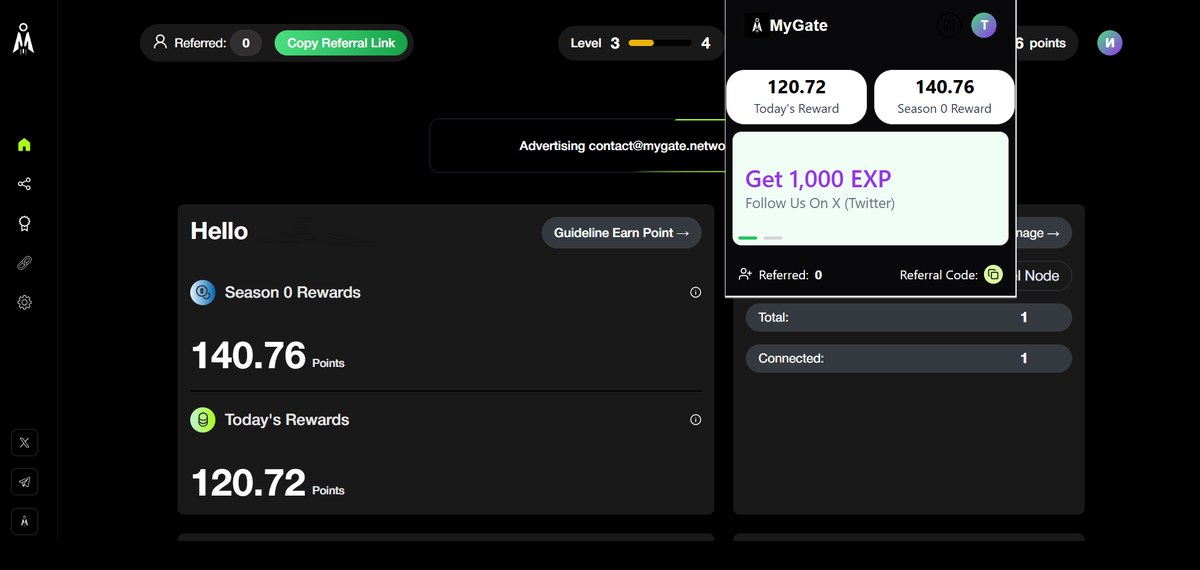Click the Today's Reward card in popup
1200x570 pixels.
pyautogui.click(x=797, y=96)
